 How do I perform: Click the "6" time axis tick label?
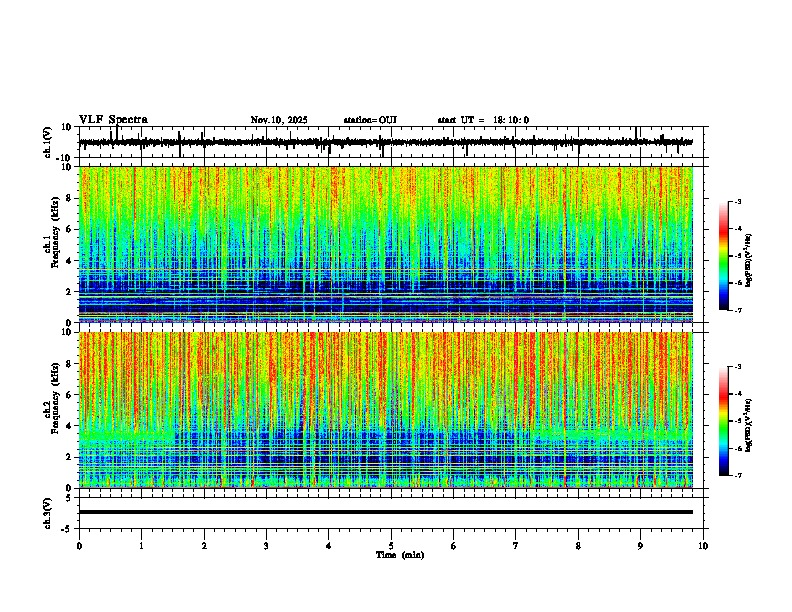454,546
